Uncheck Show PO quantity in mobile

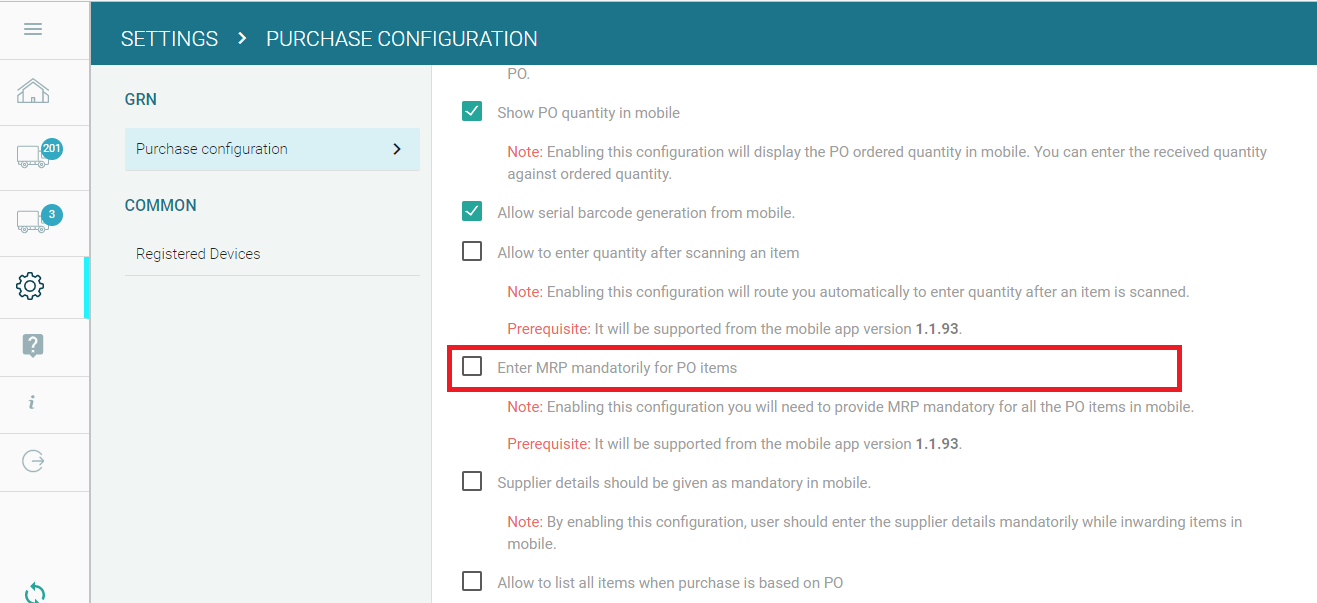(x=472, y=112)
